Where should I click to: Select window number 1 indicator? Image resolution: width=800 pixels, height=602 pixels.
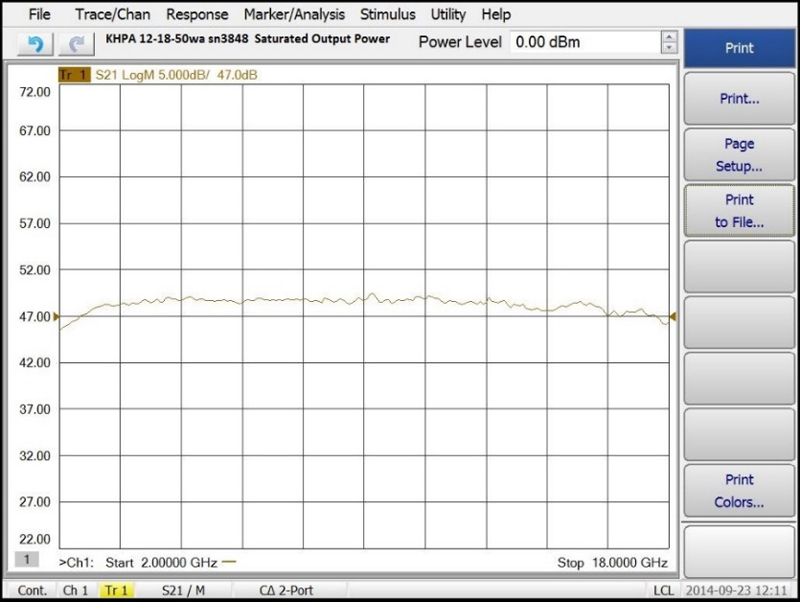click(x=28, y=560)
